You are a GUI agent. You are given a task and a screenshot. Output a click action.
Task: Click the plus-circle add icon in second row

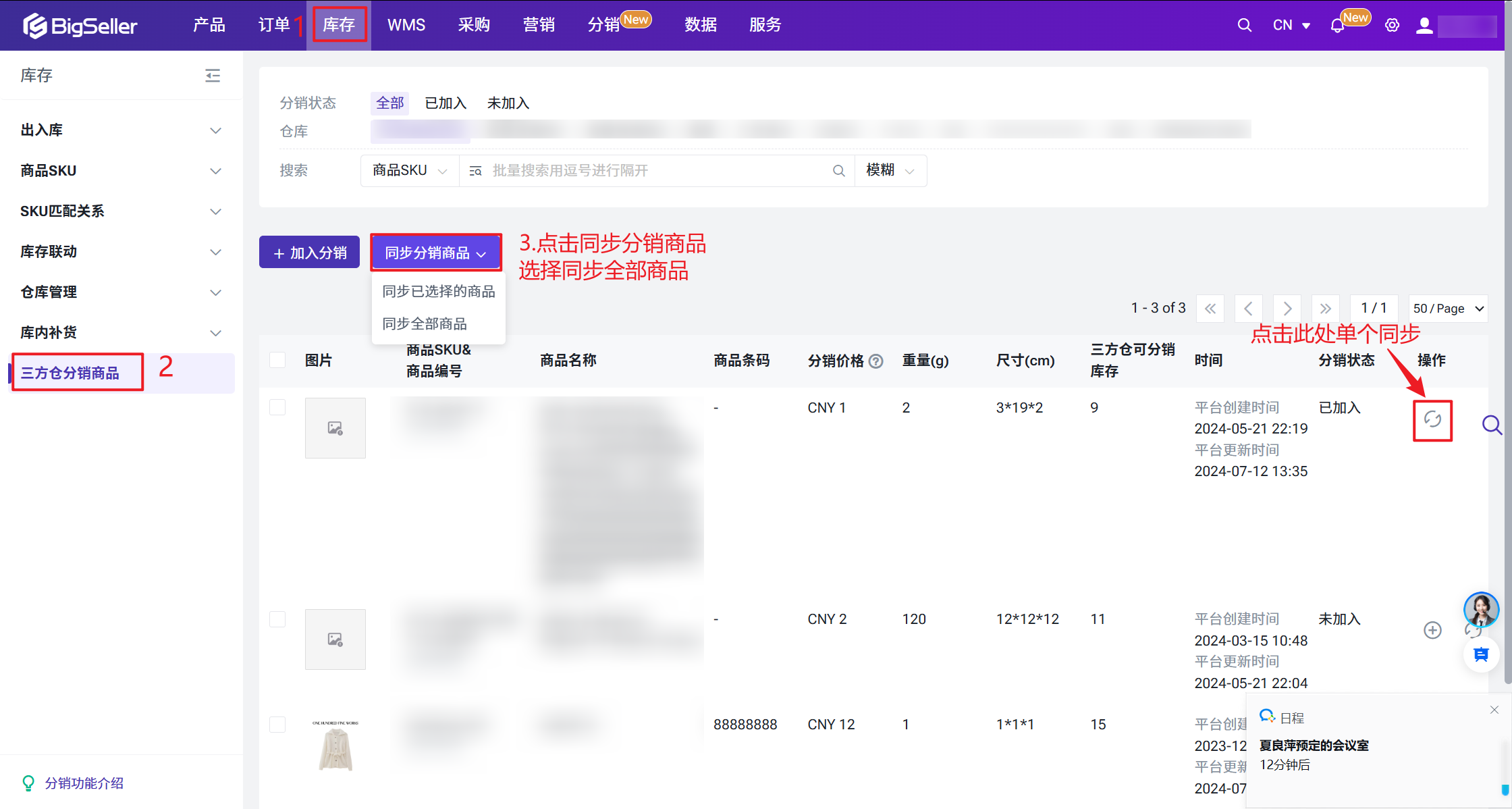(1432, 630)
